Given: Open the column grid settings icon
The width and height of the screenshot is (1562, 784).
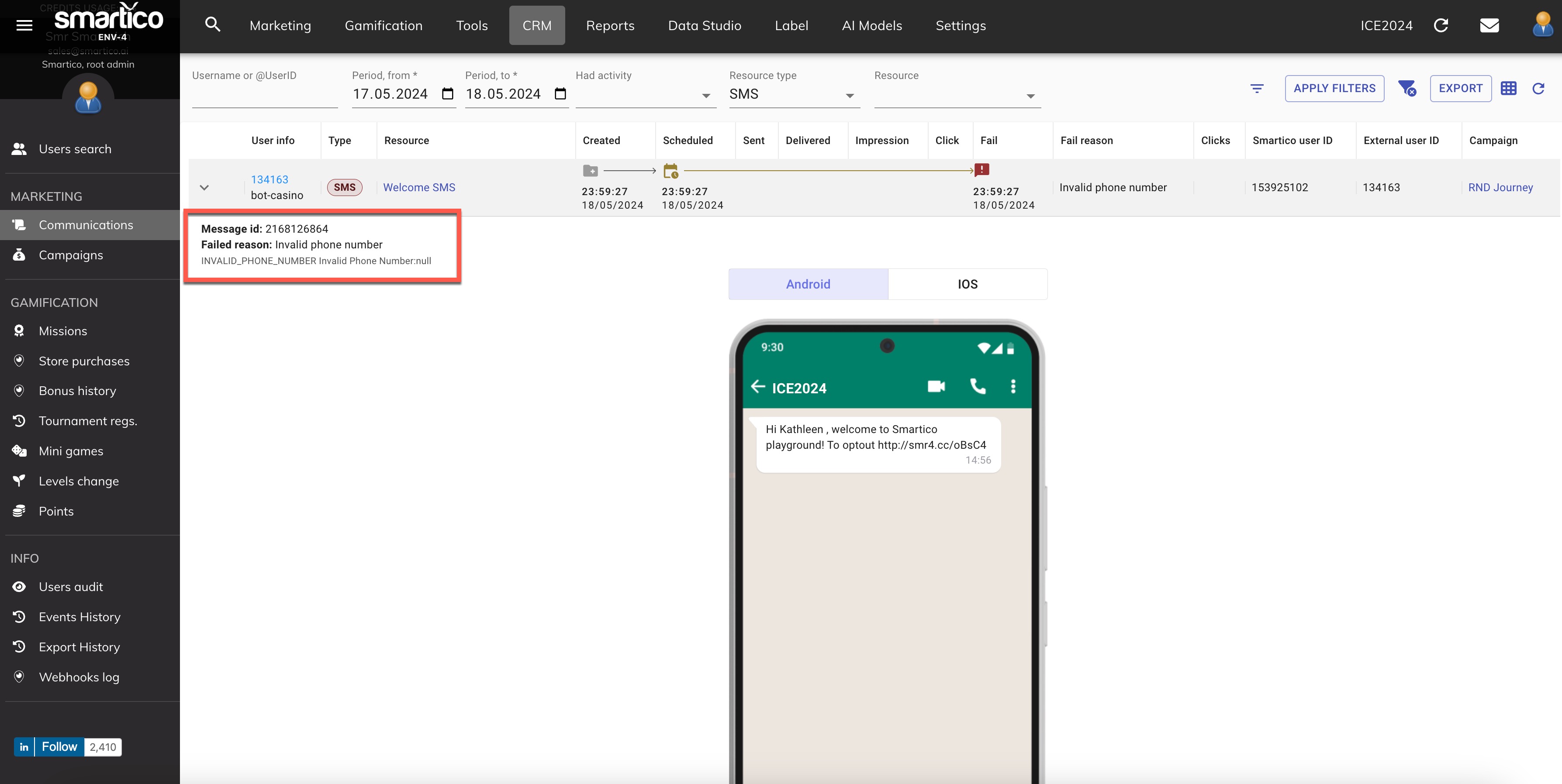Looking at the screenshot, I should tap(1509, 89).
